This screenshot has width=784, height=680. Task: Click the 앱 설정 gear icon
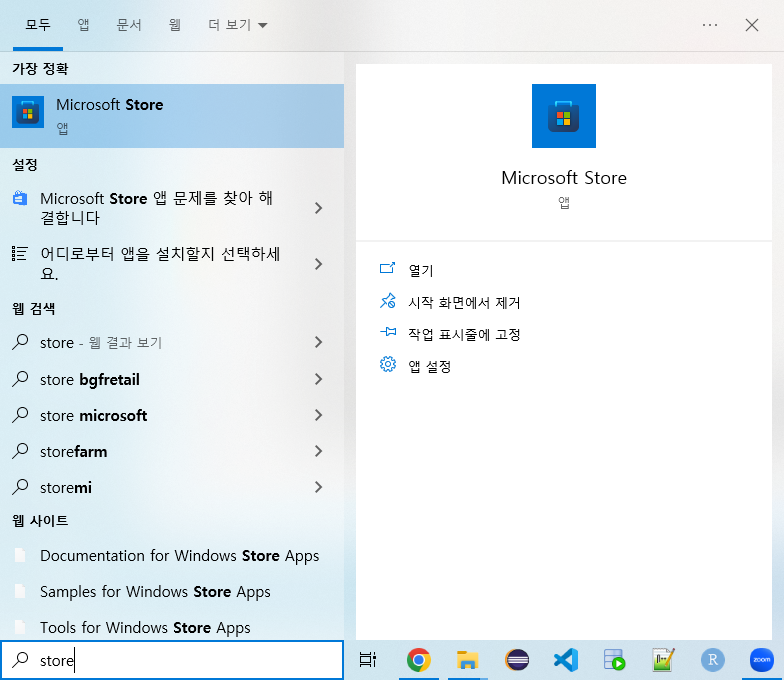click(388, 364)
